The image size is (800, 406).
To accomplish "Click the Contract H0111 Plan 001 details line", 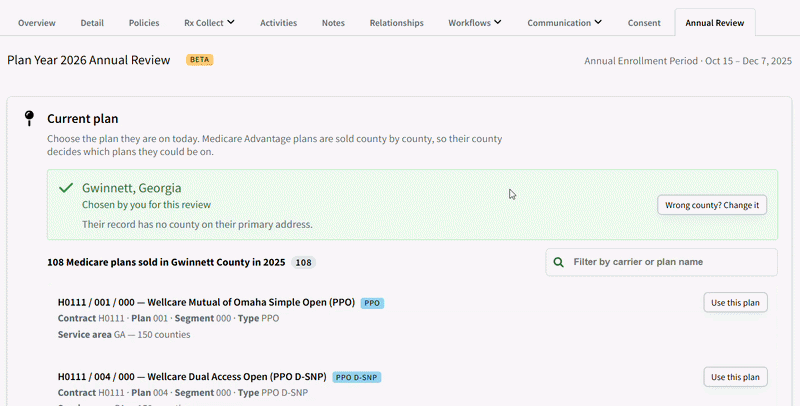I will pyautogui.click(x=168, y=318).
